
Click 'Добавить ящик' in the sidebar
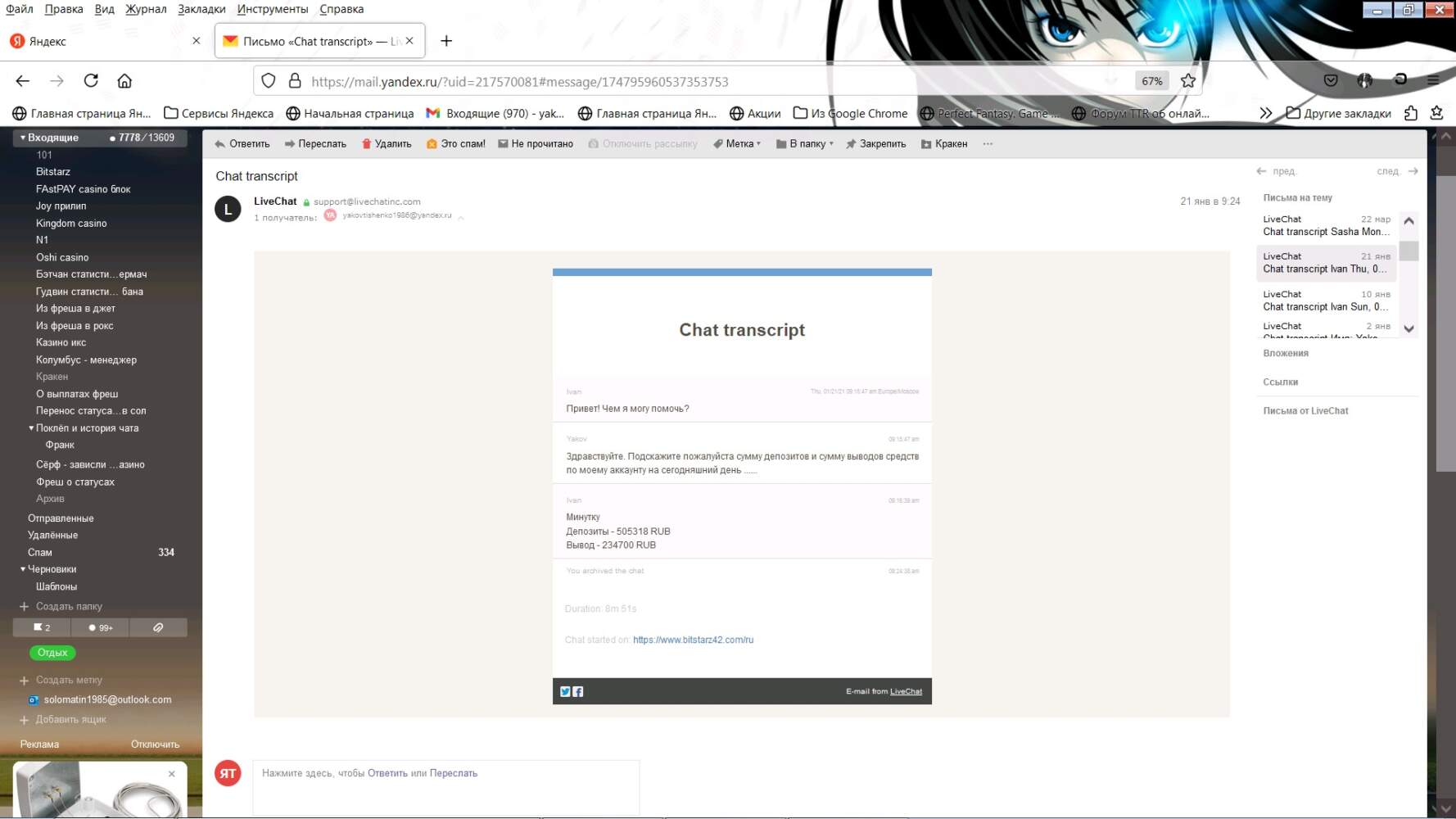[71, 720]
